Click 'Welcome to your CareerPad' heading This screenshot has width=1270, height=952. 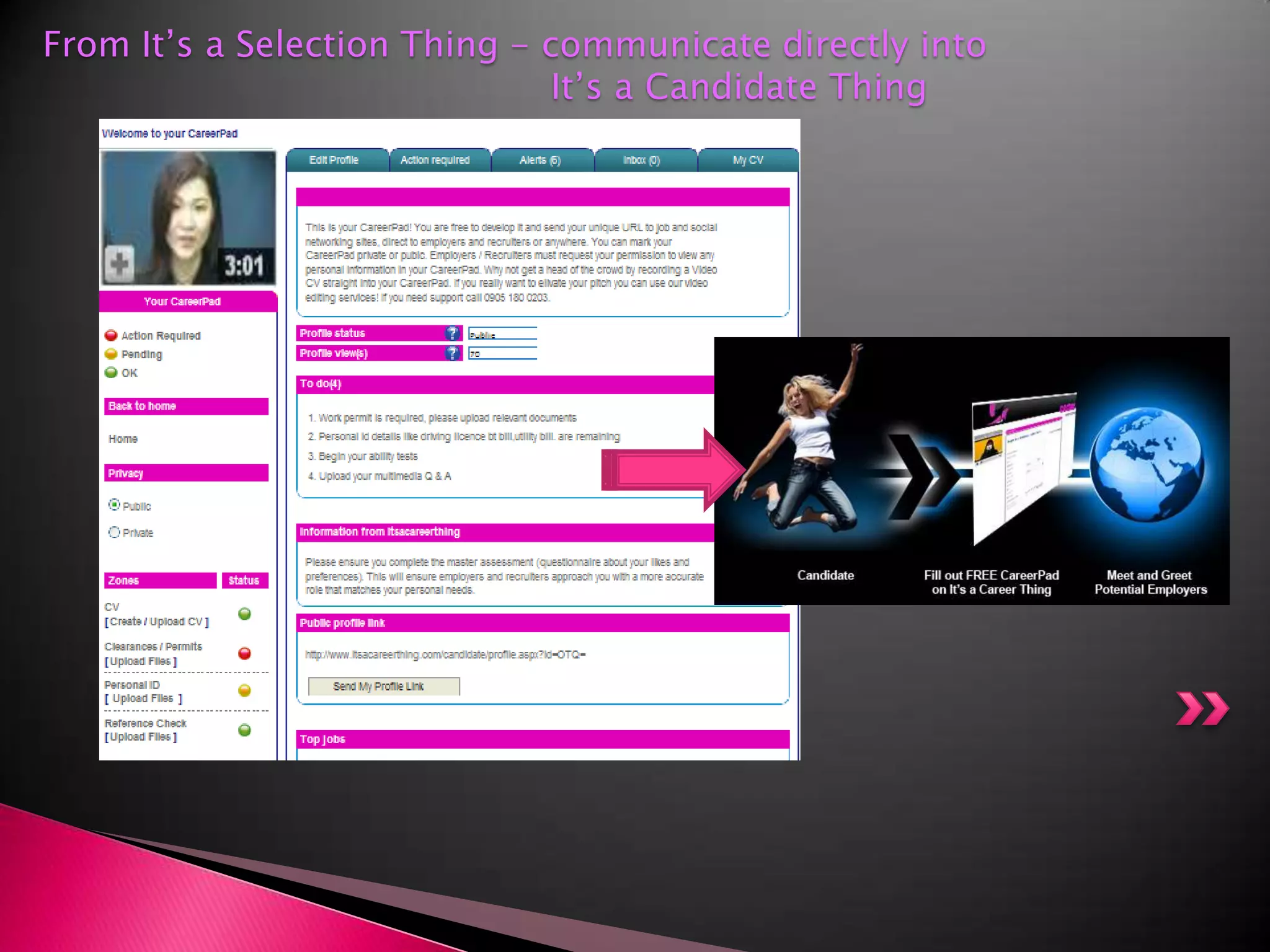pos(170,133)
